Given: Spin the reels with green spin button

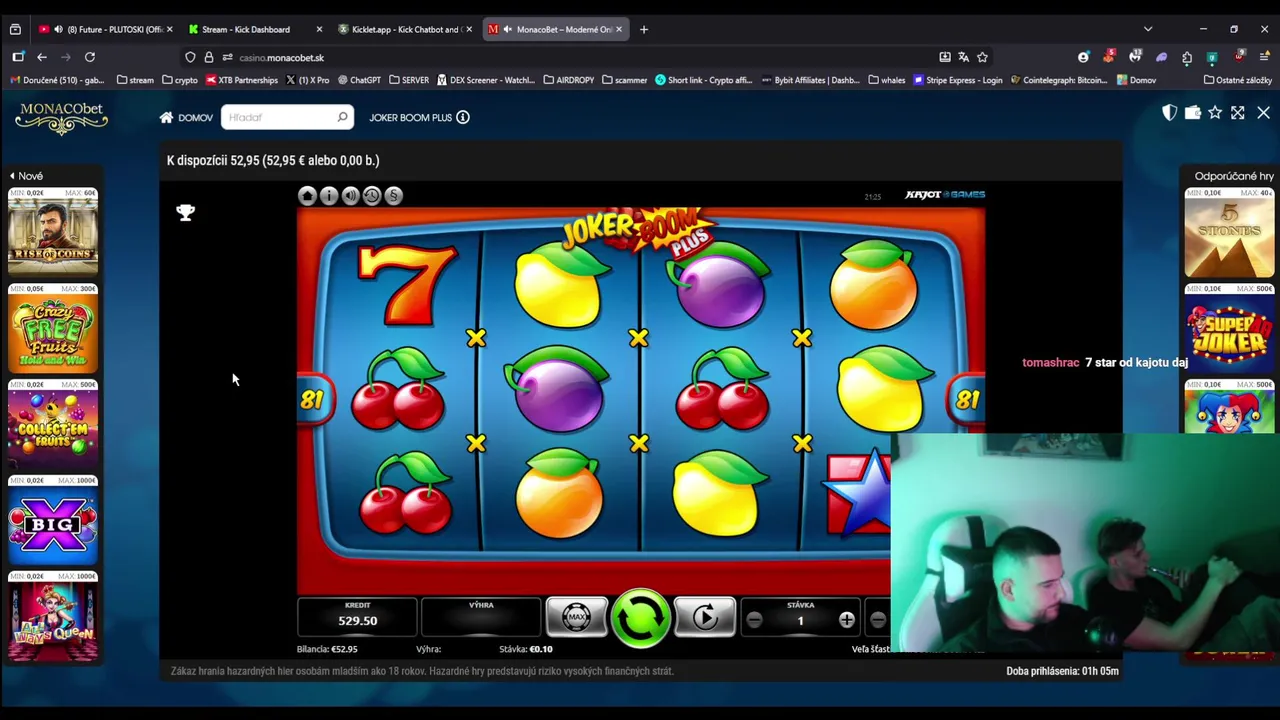Looking at the screenshot, I should 640,617.
